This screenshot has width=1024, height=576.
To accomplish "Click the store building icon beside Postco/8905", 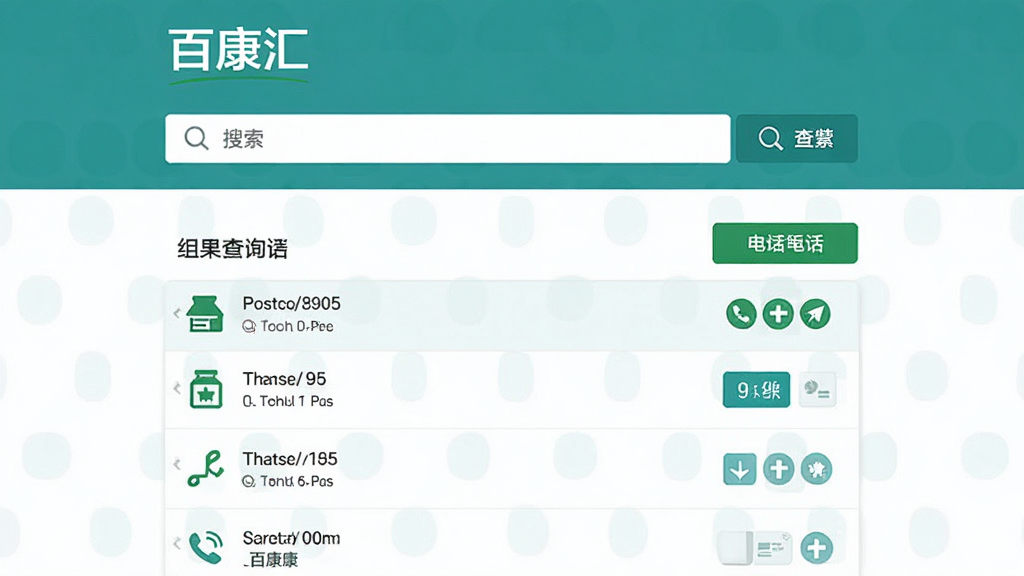I will [205, 314].
